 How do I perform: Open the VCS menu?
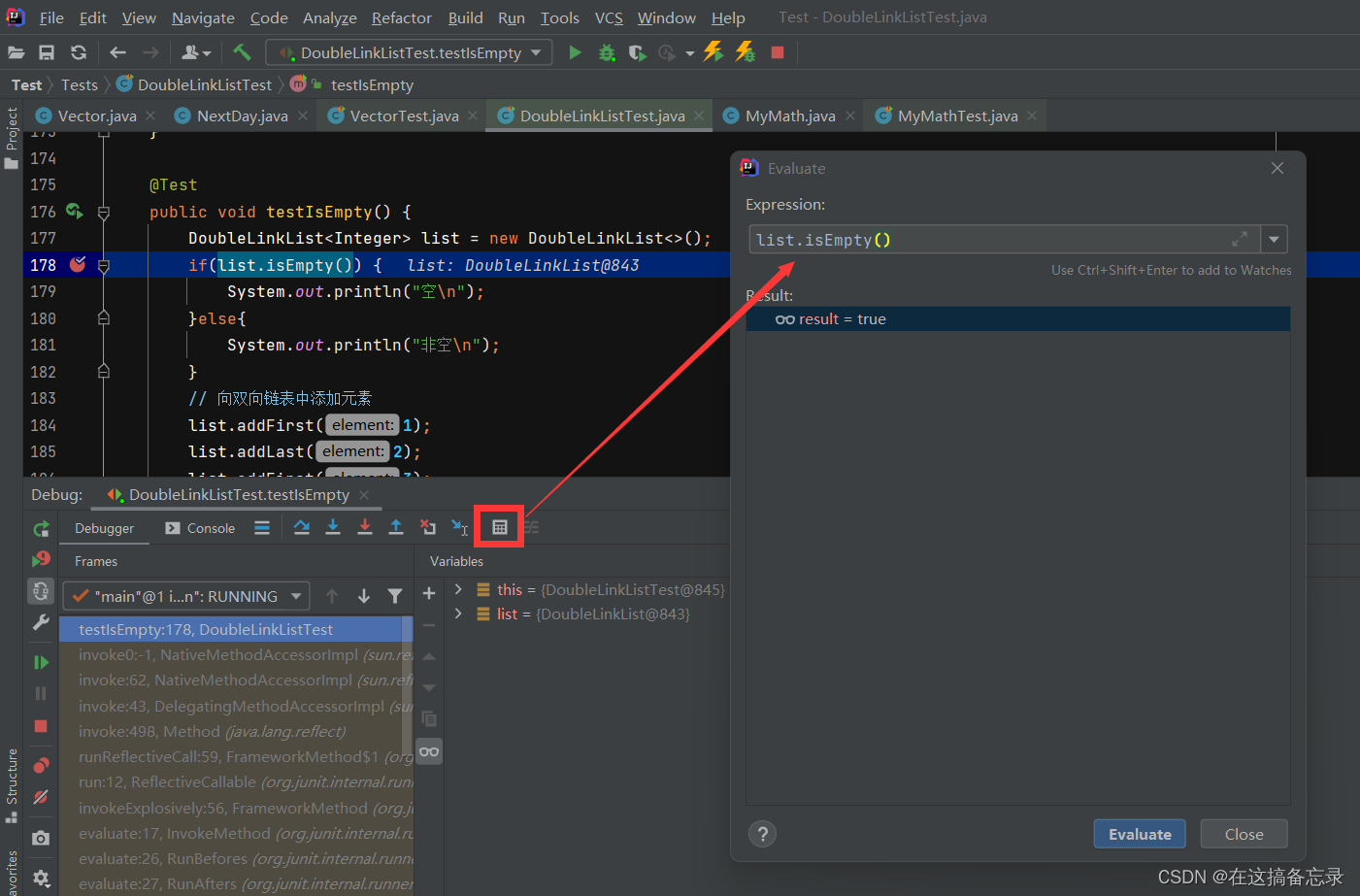609,17
